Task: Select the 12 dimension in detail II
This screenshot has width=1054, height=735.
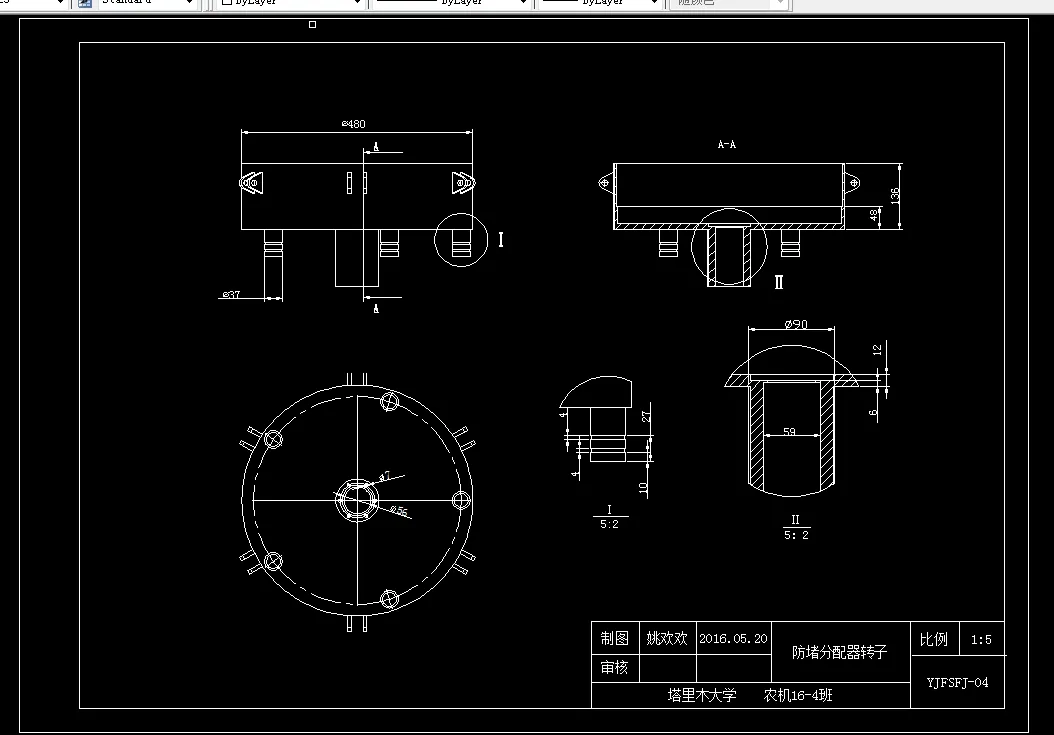Action: pos(877,350)
